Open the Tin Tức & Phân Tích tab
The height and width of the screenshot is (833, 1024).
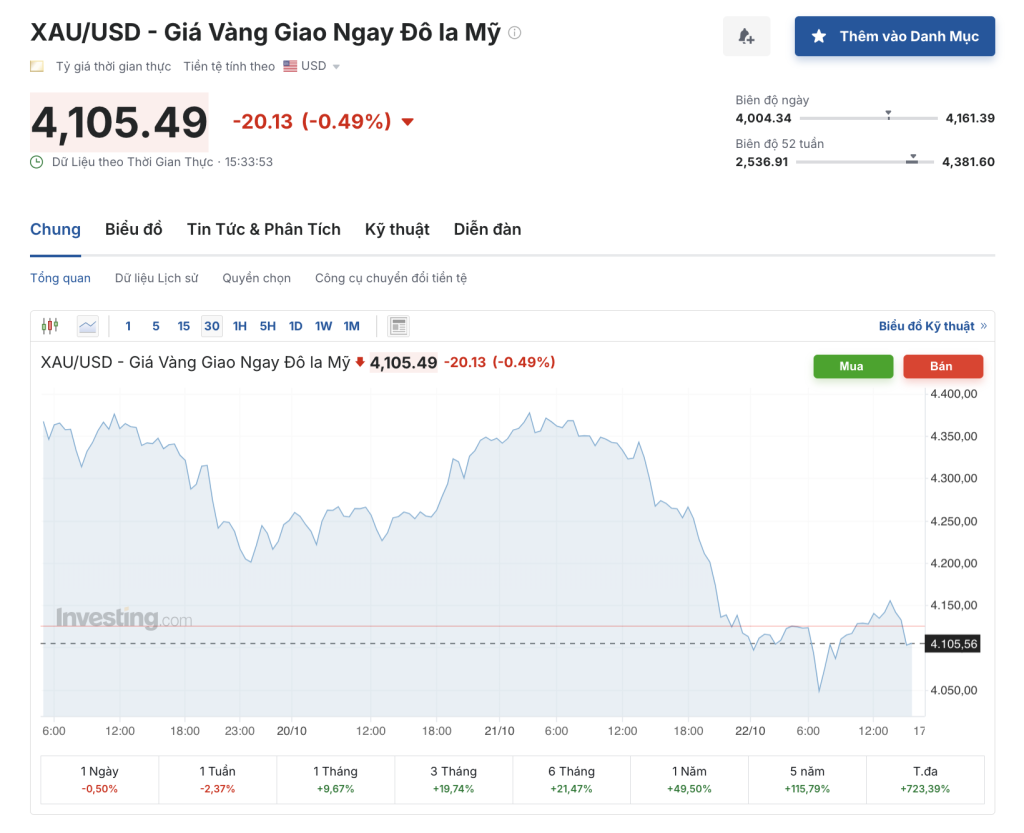coord(263,230)
